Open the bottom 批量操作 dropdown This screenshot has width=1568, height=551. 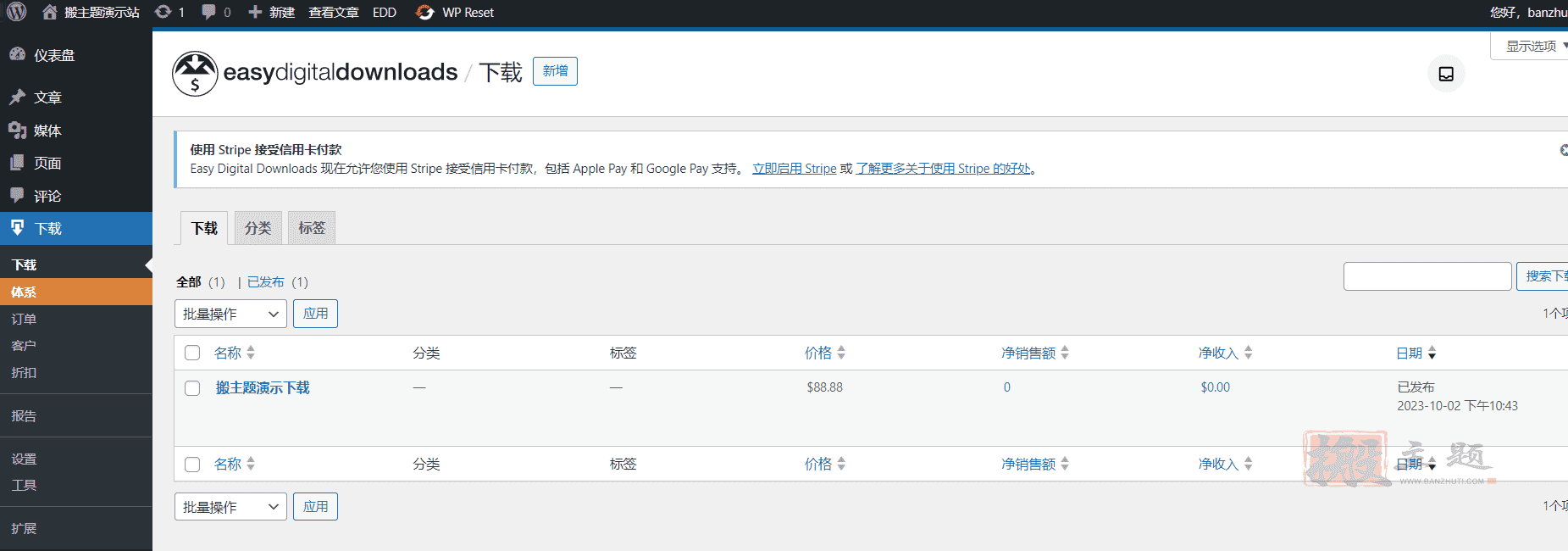[230, 507]
